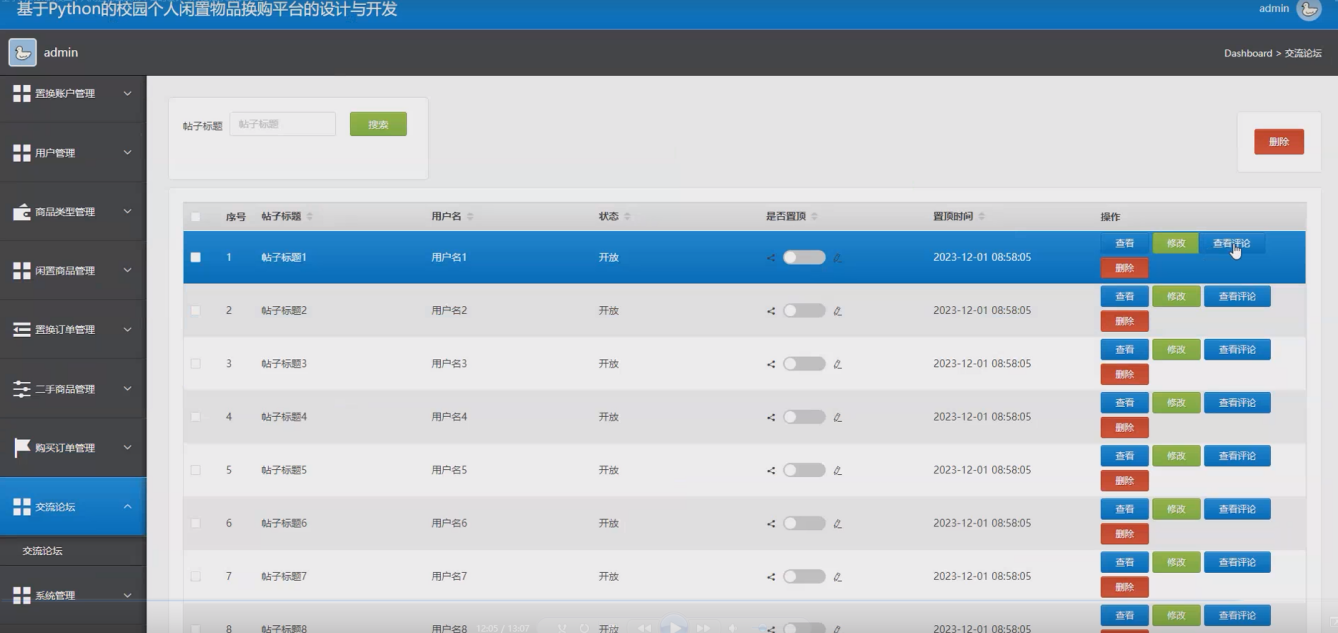Click the green 搜索 button
Image resolution: width=1338 pixels, height=633 pixels.
click(378, 124)
